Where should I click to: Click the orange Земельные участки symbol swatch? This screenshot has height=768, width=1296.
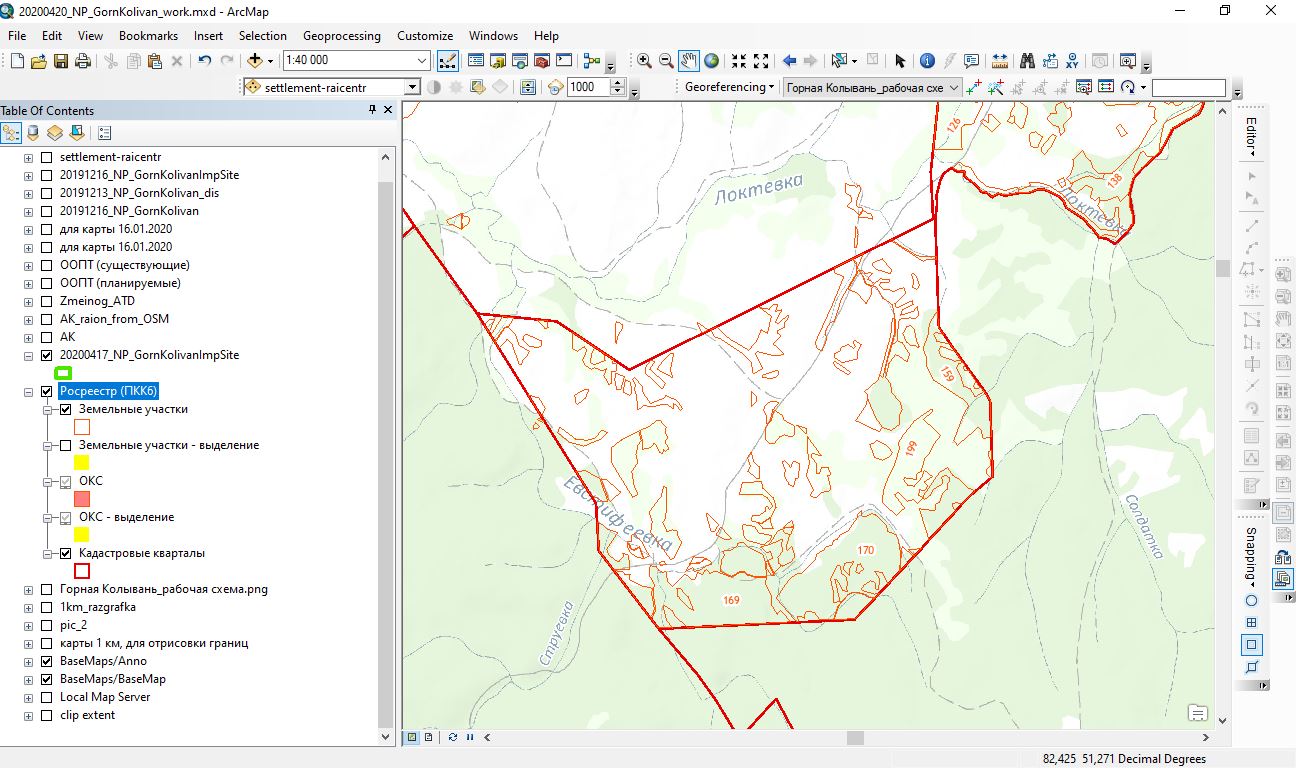click(x=82, y=427)
